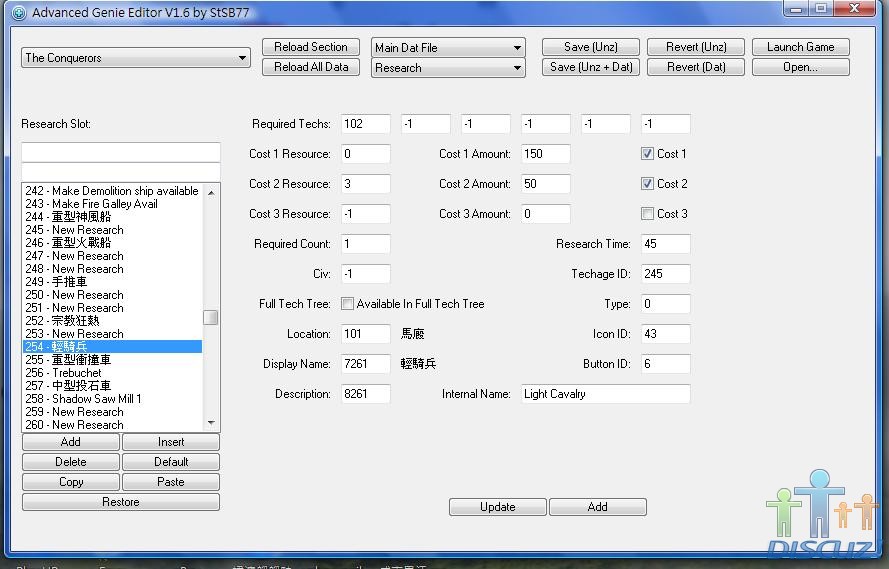Check the Cost 3 checkbox
The height and width of the screenshot is (569, 889).
click(647, 214)
